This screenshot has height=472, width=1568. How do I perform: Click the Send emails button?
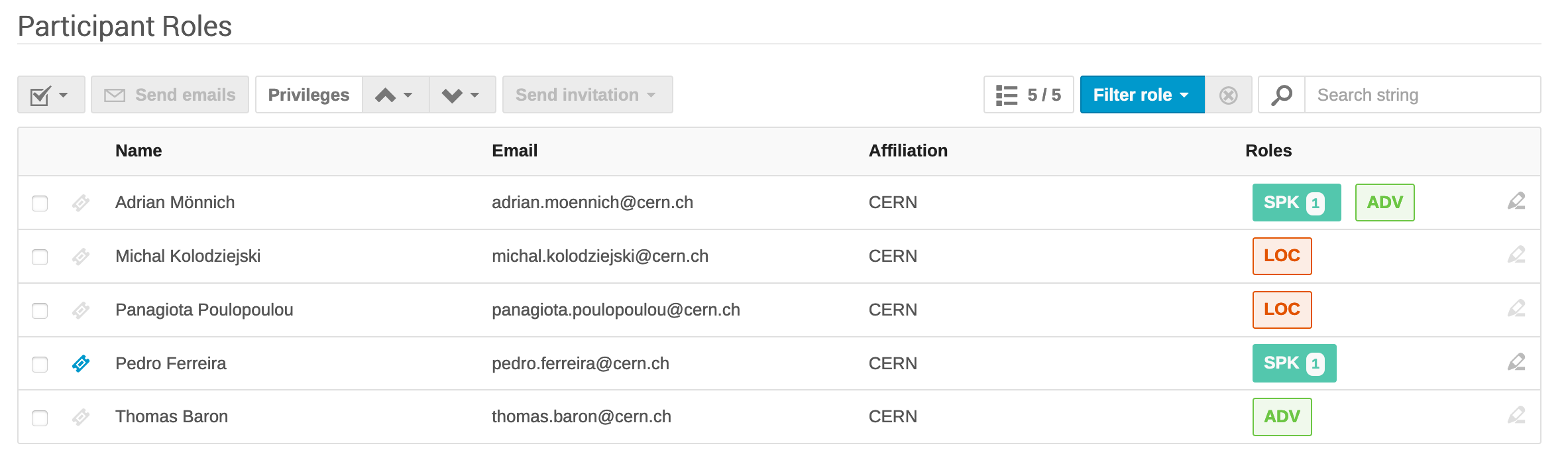(170, 95)
